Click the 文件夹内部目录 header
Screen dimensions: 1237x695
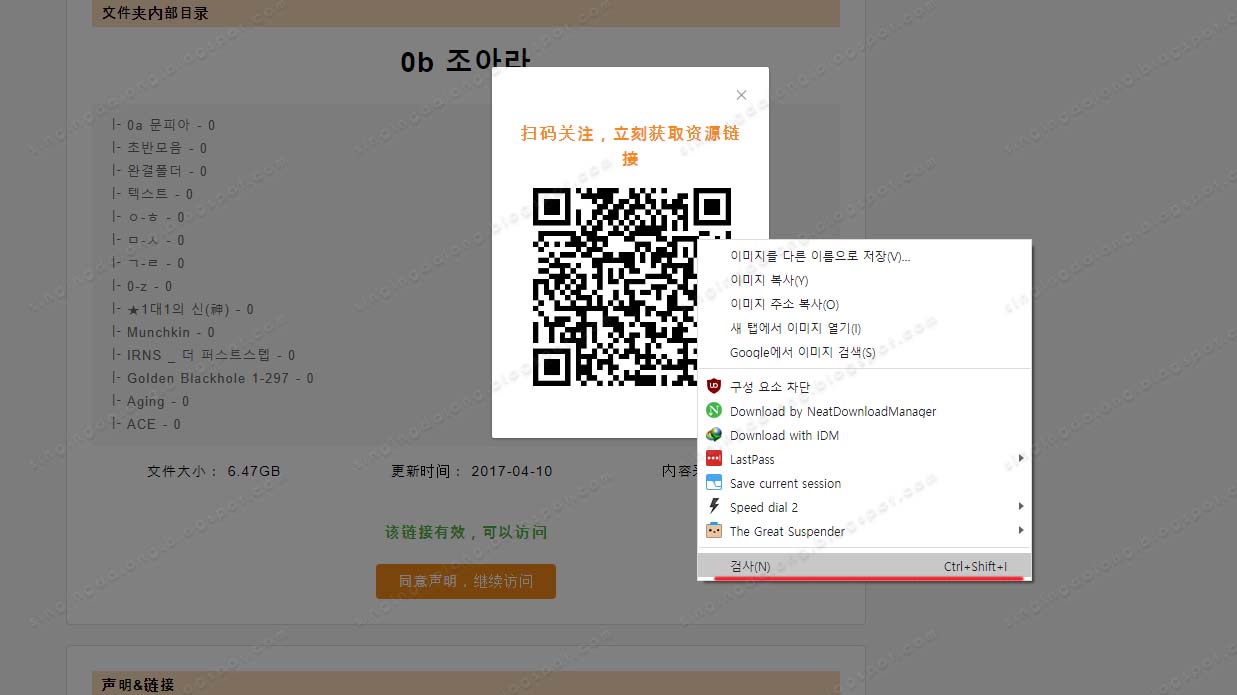click(155, 13)
